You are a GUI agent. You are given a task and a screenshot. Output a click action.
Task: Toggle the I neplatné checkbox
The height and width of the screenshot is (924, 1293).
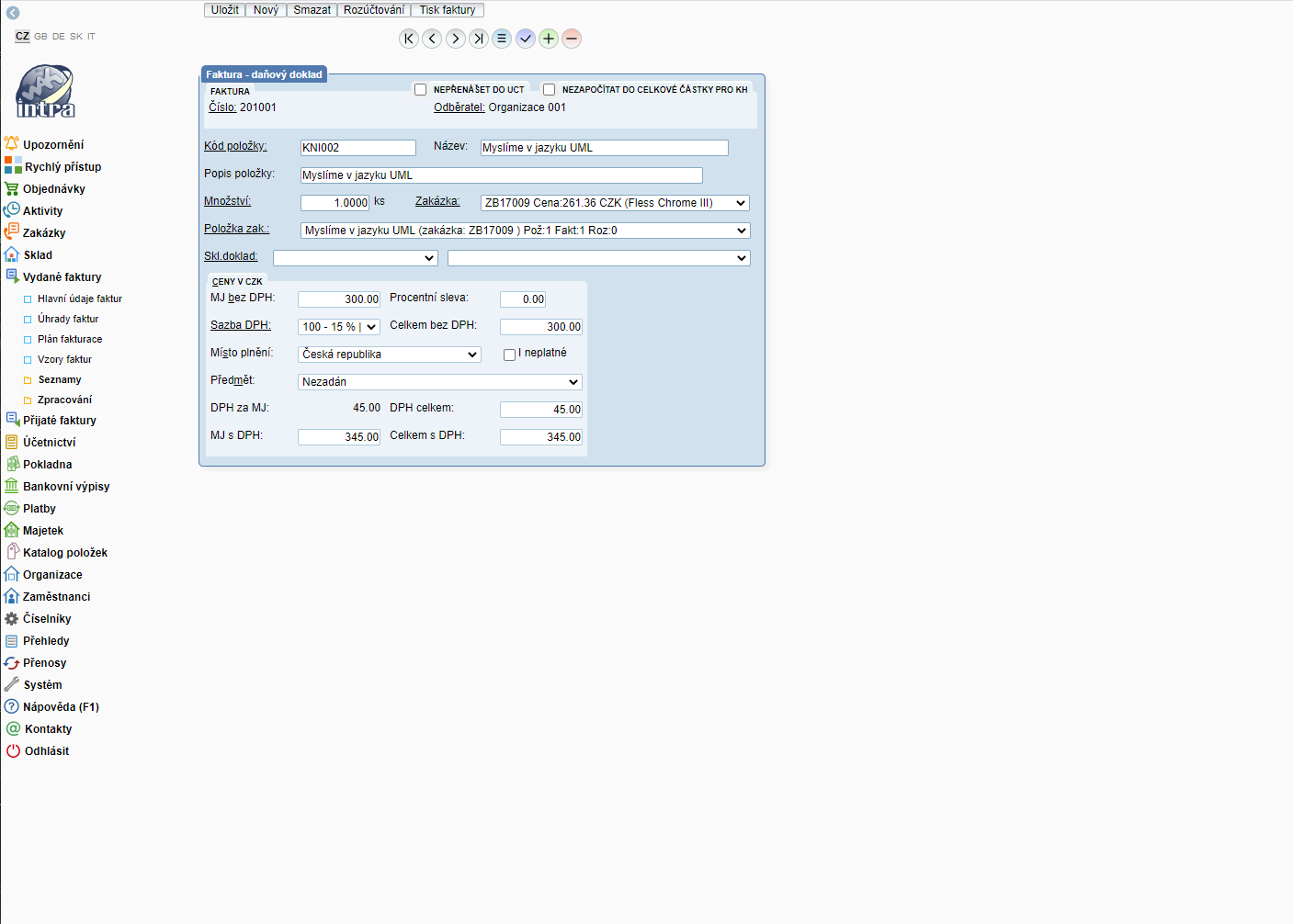pos(509,355)
